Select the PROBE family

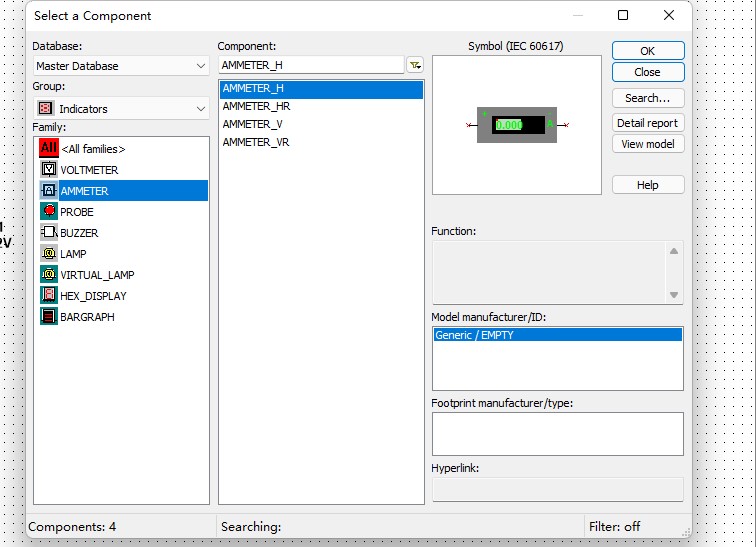(77, 212)
